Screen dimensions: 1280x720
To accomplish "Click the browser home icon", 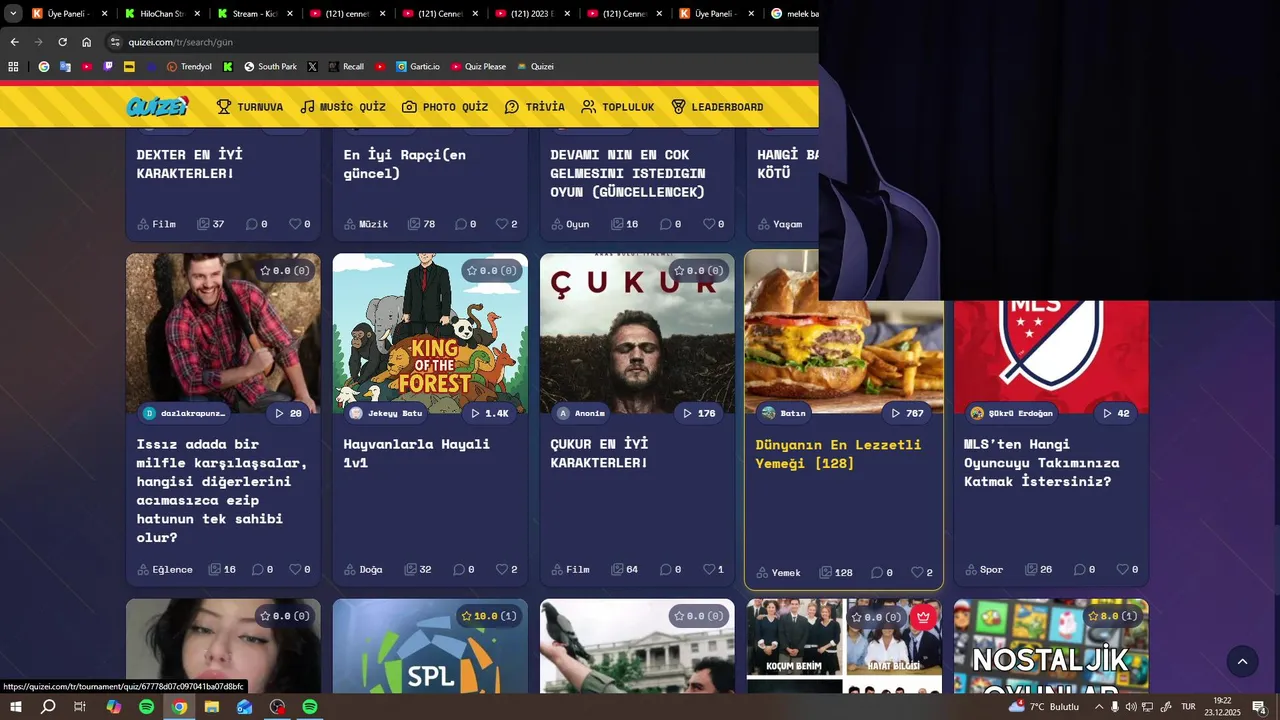I will point(86,42).
